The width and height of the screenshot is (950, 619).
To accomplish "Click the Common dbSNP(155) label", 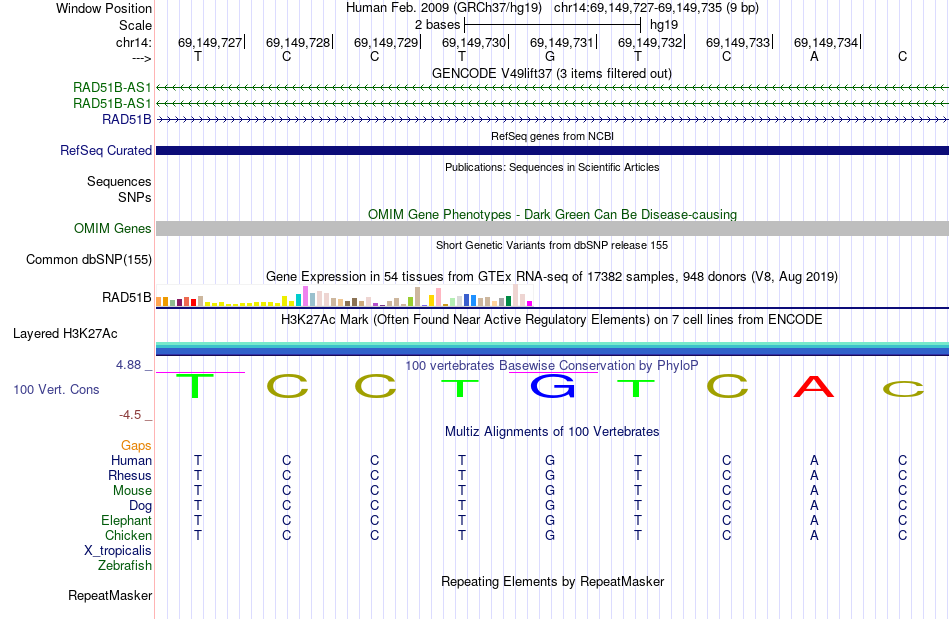I will pyautogui.click(x=89, y=259).
